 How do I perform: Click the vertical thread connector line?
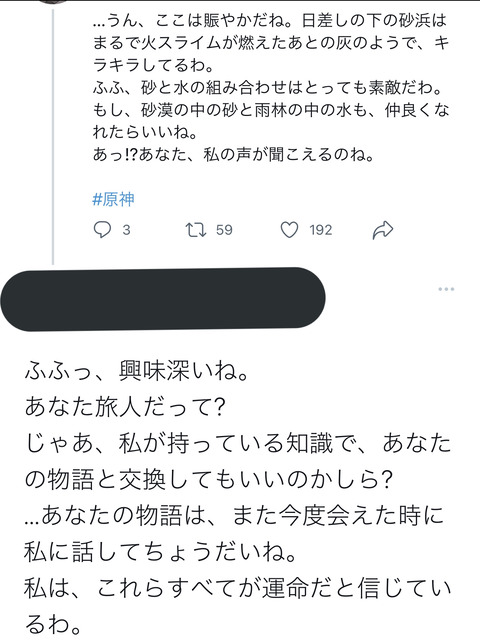pos(53,138)
